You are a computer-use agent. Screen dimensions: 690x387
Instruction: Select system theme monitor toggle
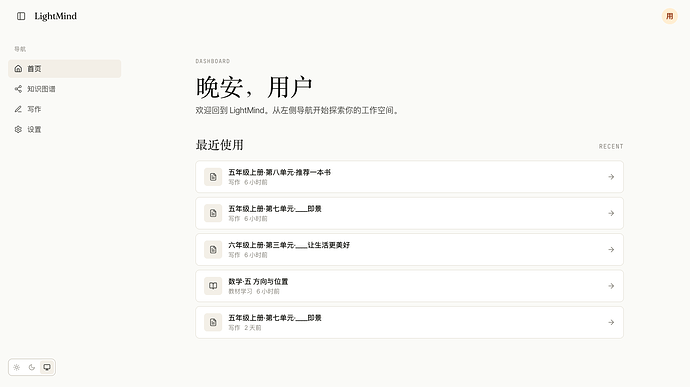pyautogui.click(x=47, y=367)
